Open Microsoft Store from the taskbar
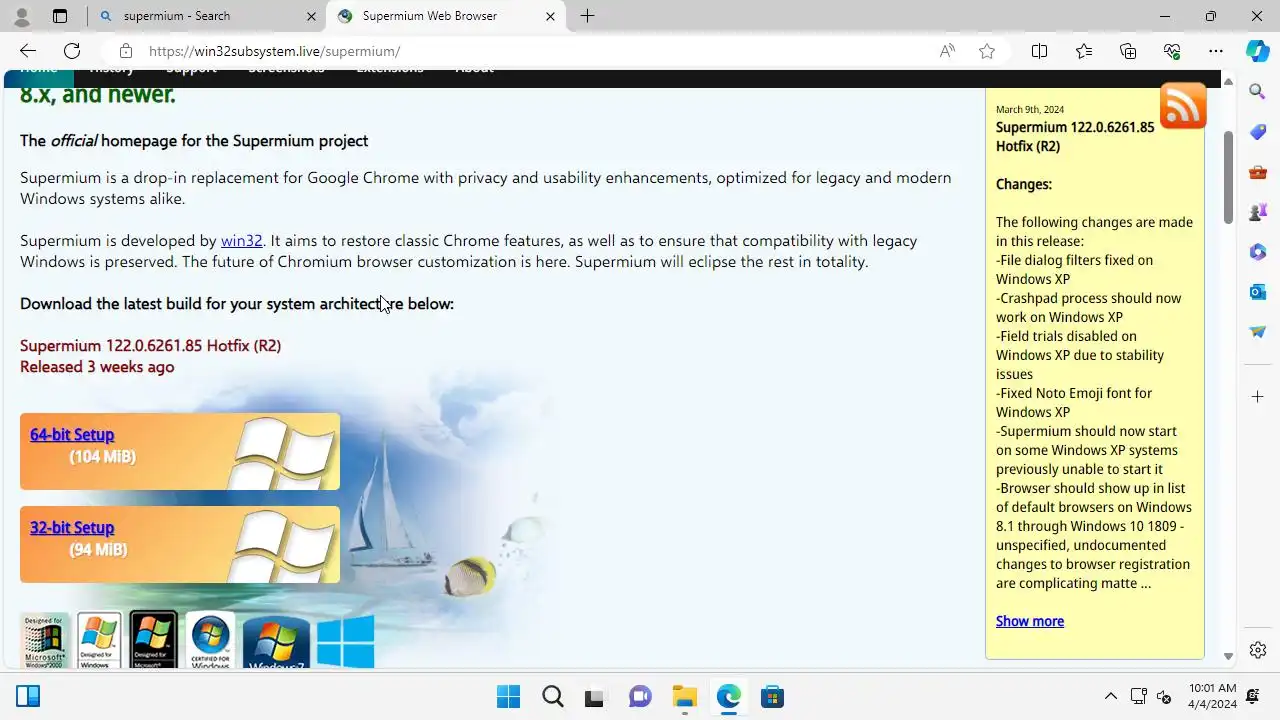1280x720 pixels. [772, 696]
